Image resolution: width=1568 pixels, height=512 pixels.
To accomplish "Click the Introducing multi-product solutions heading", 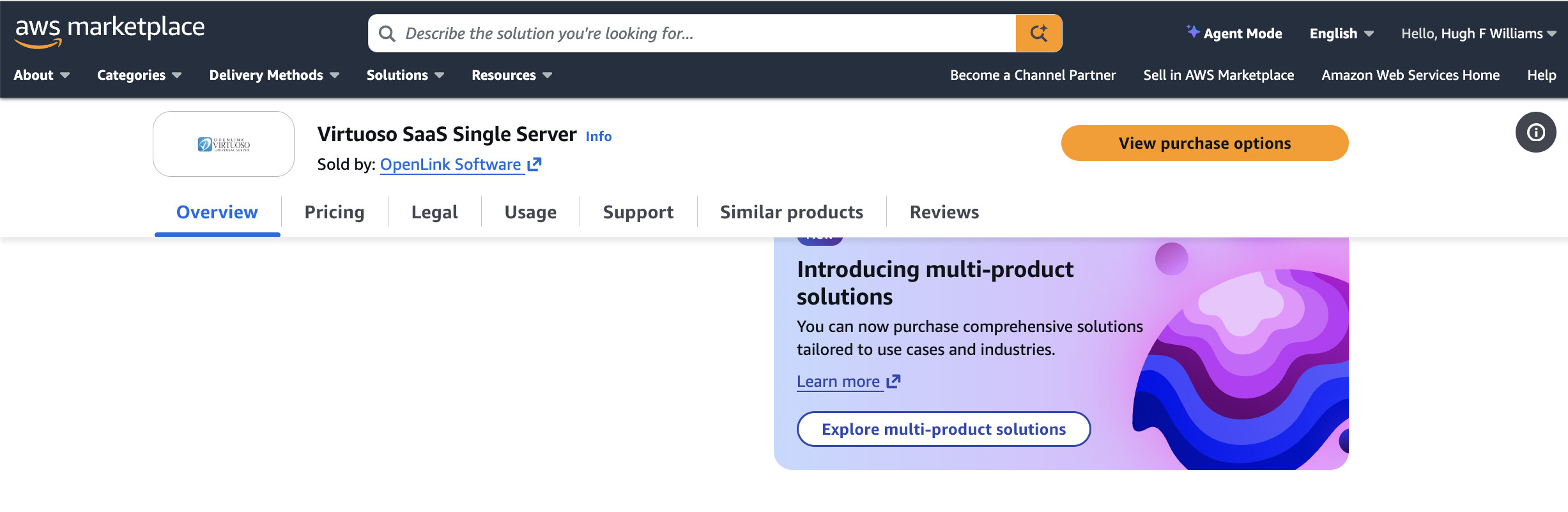I will pyautogui.click(x=935, y=283).
